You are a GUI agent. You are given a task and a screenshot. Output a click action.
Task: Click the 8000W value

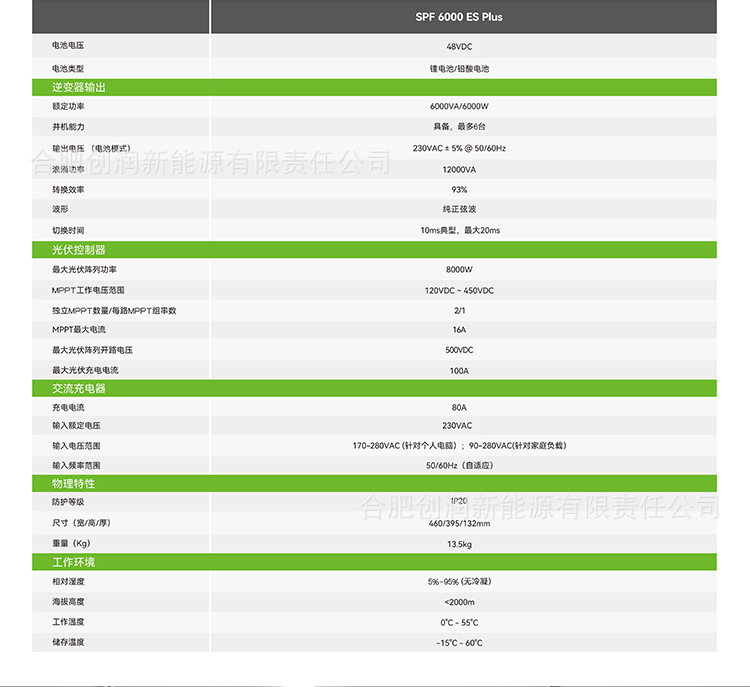pyautogui.click(x=459, y=270)
